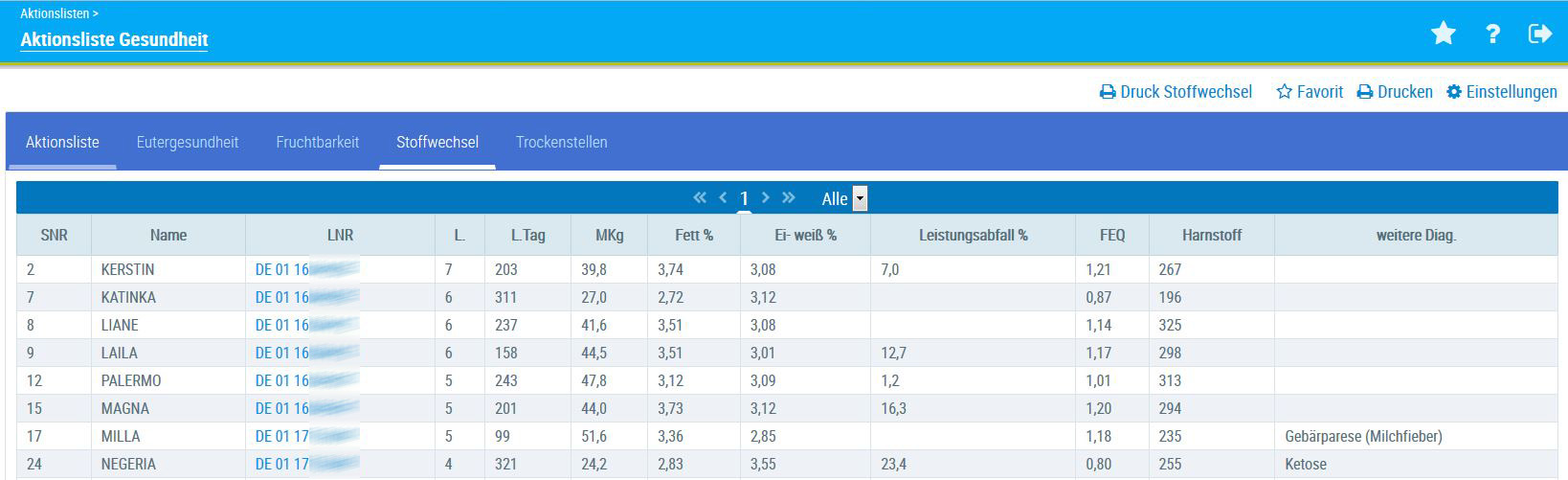Add page as Favorit

point(1310,92)
